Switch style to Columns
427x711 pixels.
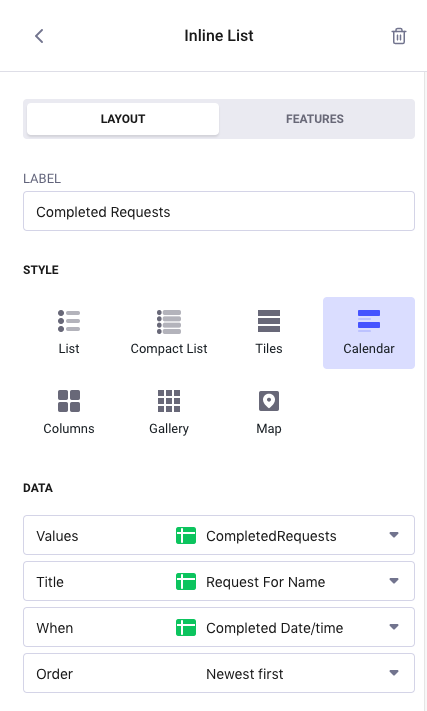(x=69, y=412)
